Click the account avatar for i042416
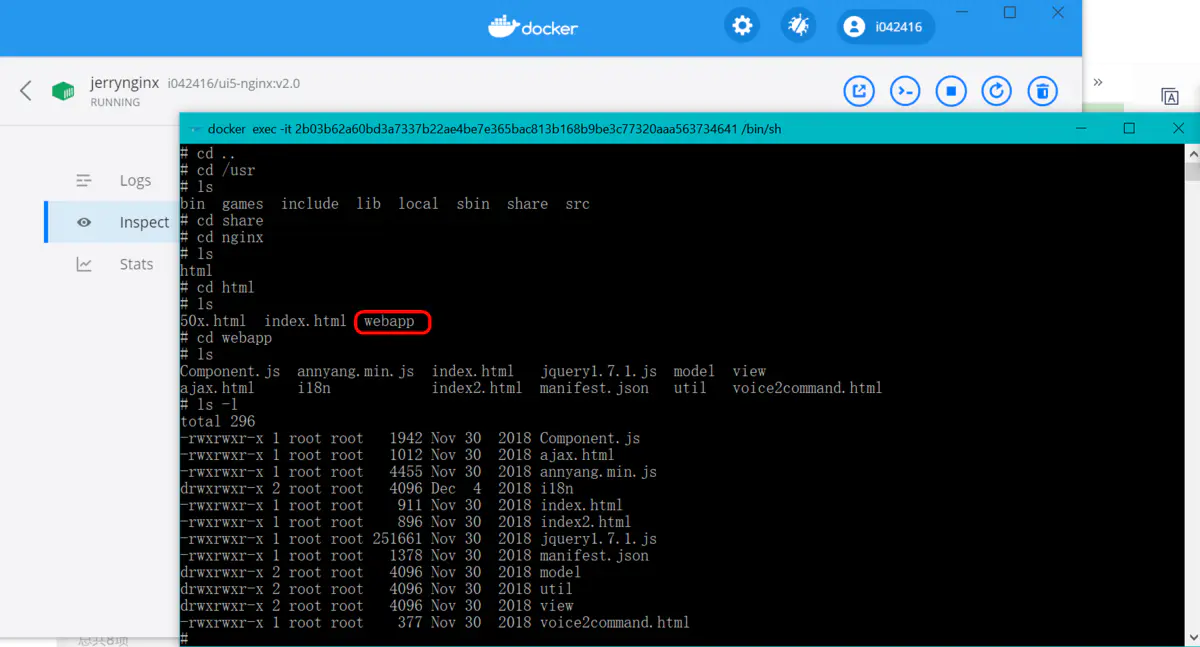The width and height of the screenshot is (1200, 647). click(854, 26)
